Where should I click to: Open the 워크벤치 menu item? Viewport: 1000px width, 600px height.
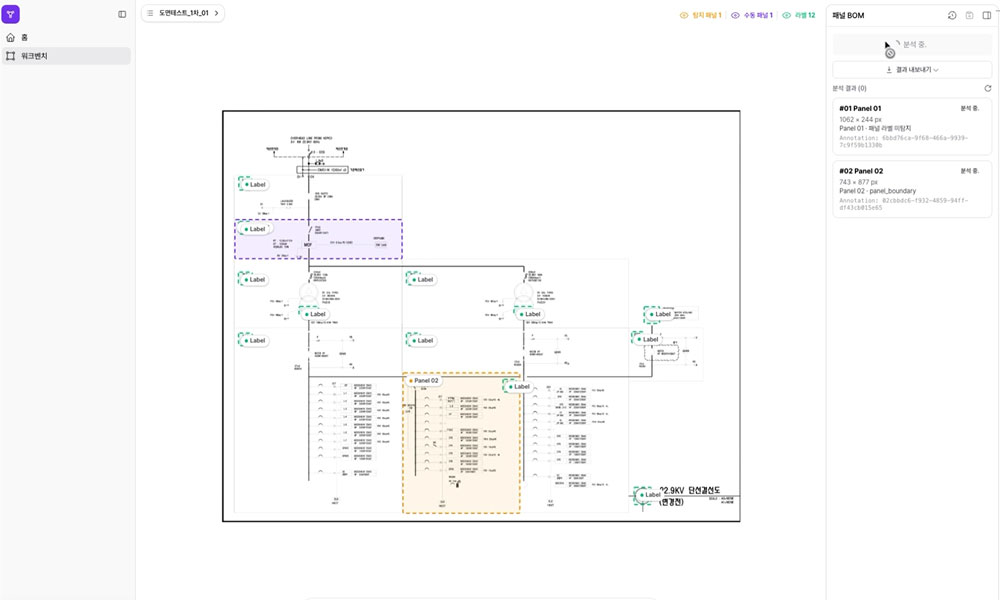click(x=66, y=56)
